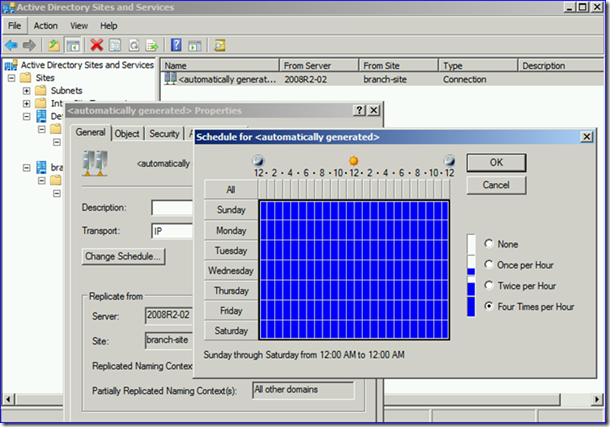Click the right midnight moon icon

point(449,160)
